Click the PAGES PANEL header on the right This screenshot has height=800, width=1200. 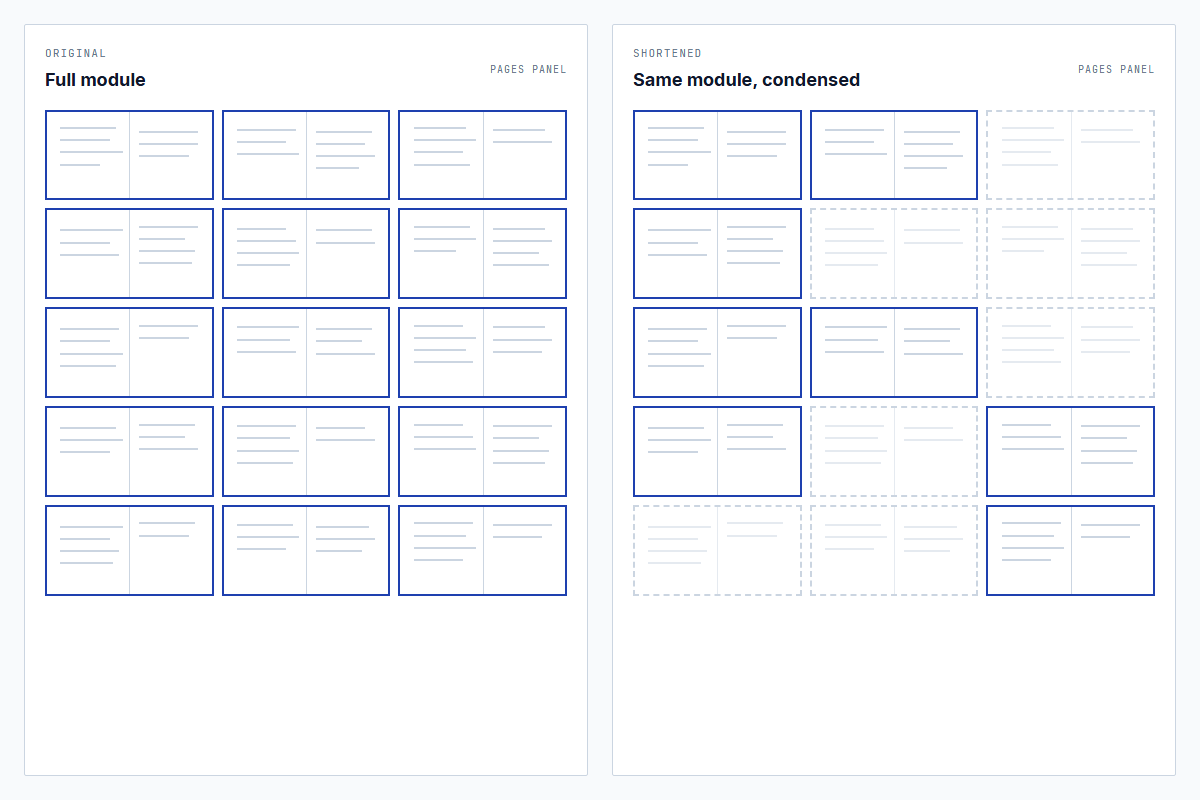click(1115, 69)
